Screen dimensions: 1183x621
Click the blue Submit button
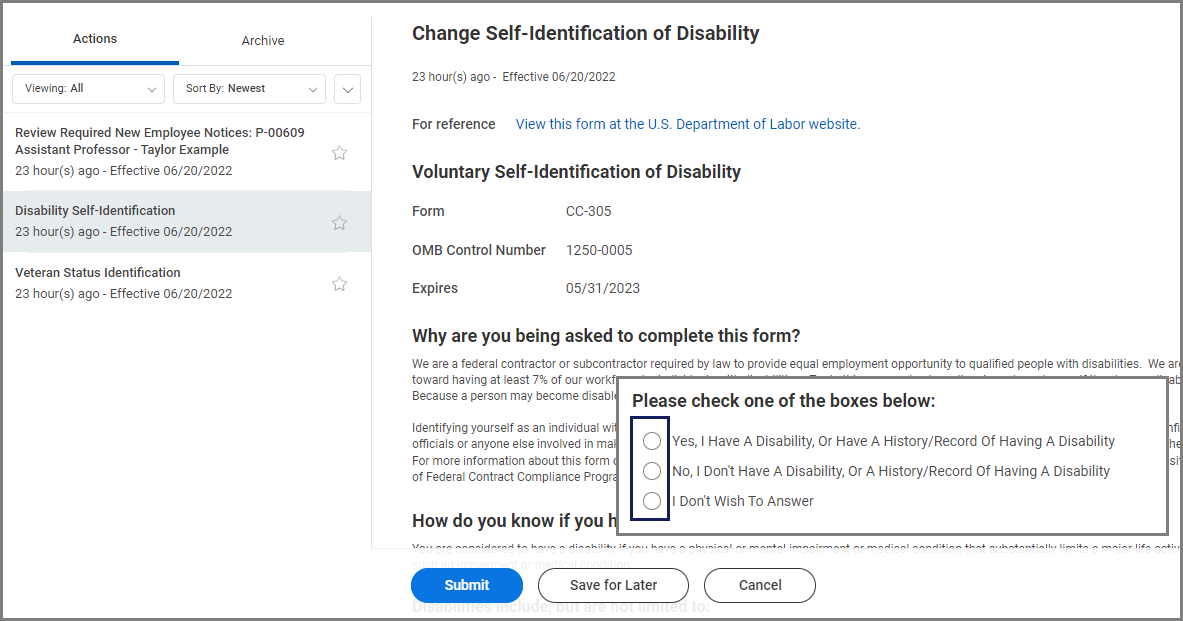coord(467,585)
